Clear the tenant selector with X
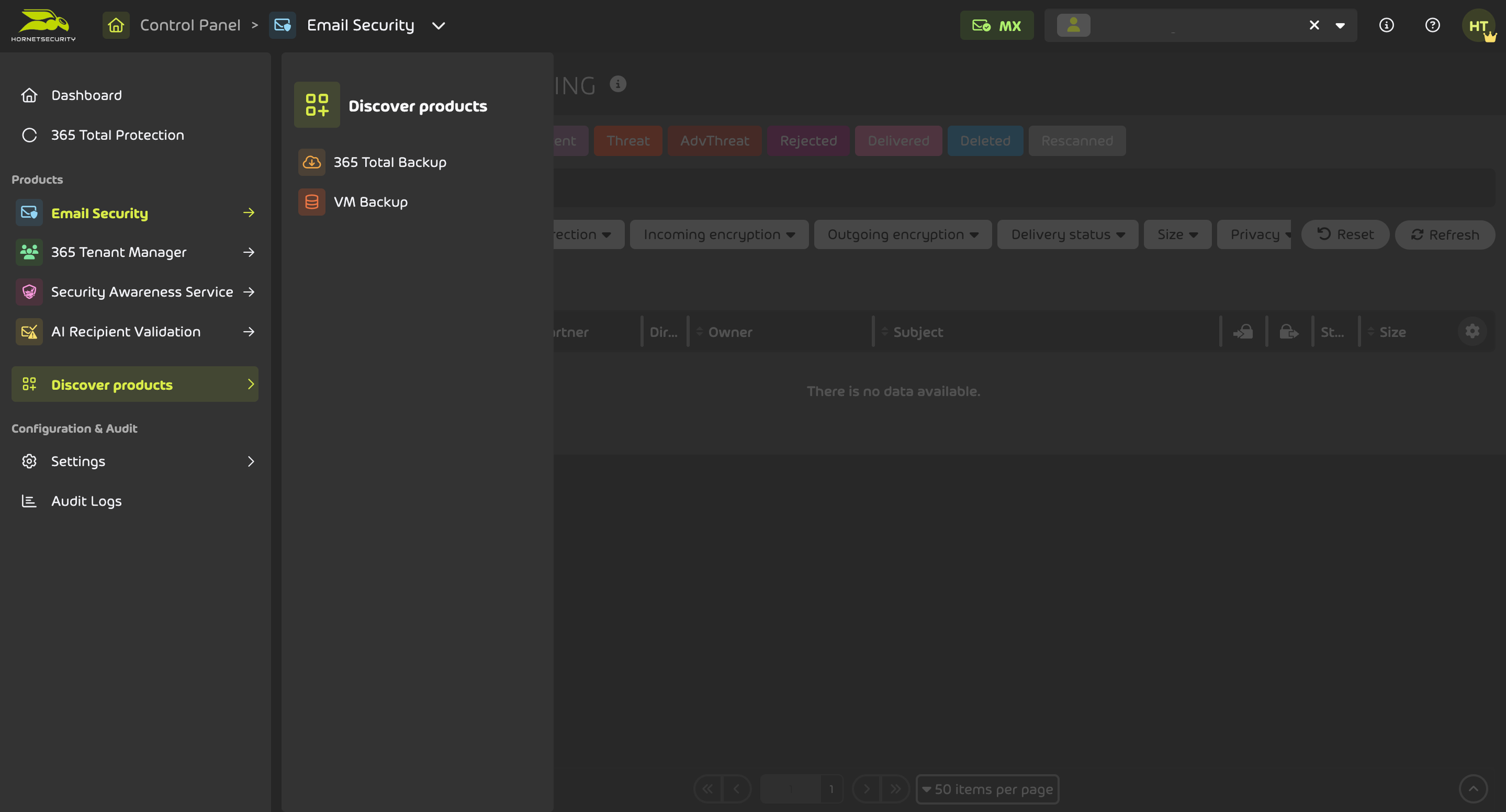Image resolution: width=1506 pixels, height=812 pixels. click(1314, 25)
